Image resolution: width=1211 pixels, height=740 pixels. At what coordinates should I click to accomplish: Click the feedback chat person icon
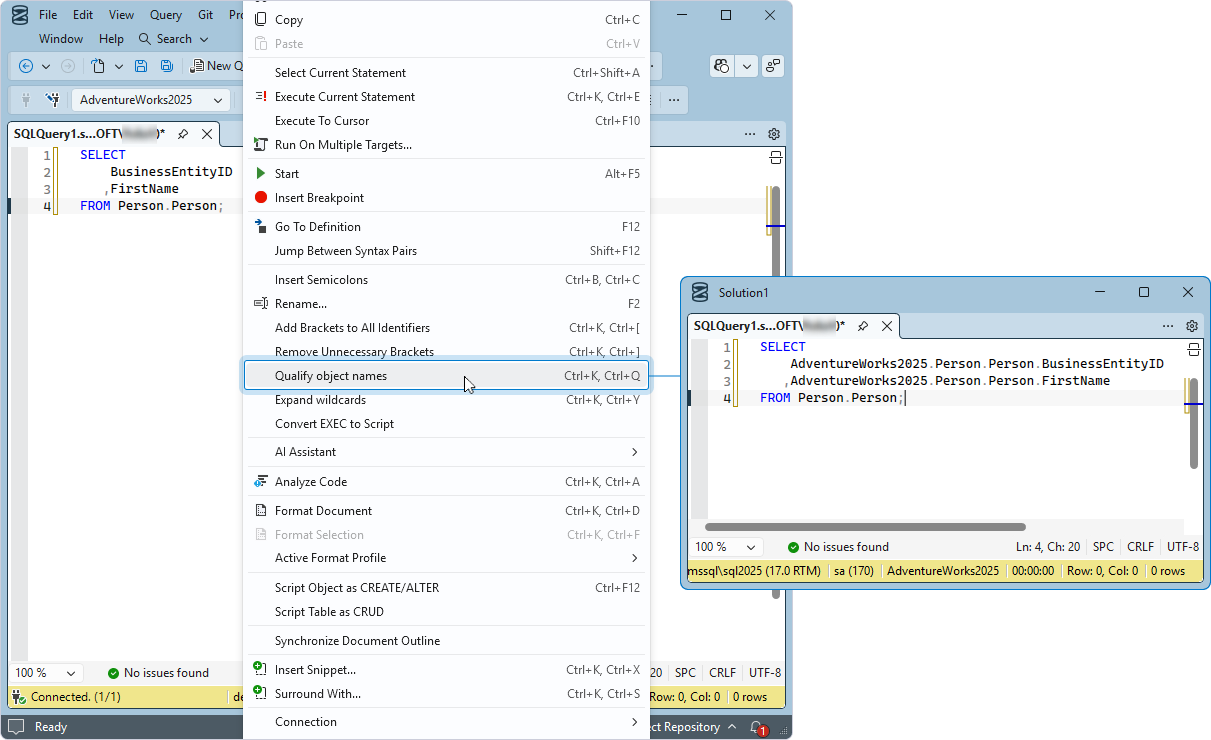pyautogui.click(x=773, y=66)
